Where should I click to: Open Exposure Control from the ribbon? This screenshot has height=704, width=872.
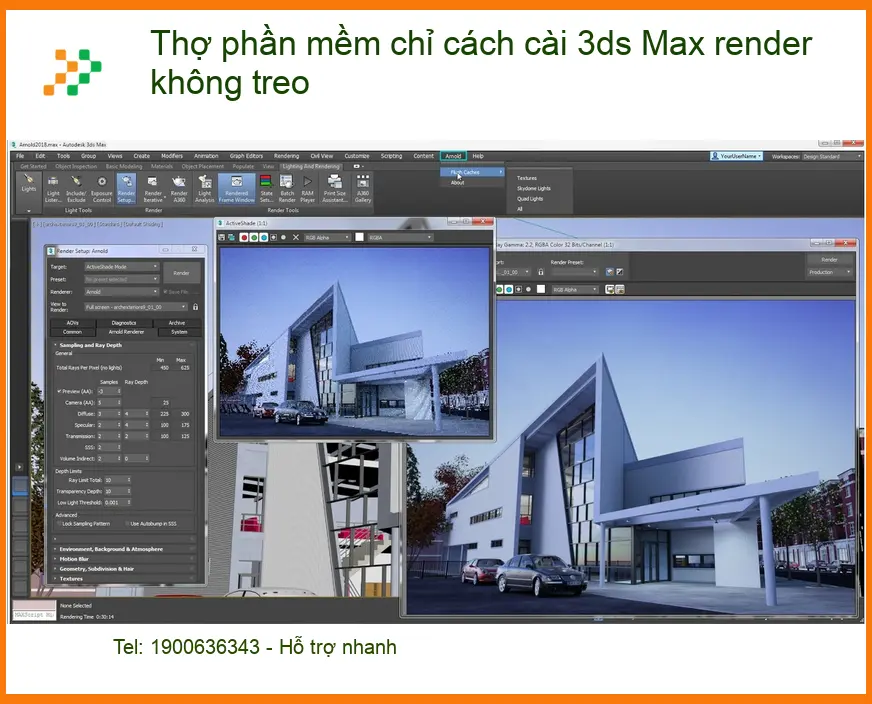tap(102, 189)
